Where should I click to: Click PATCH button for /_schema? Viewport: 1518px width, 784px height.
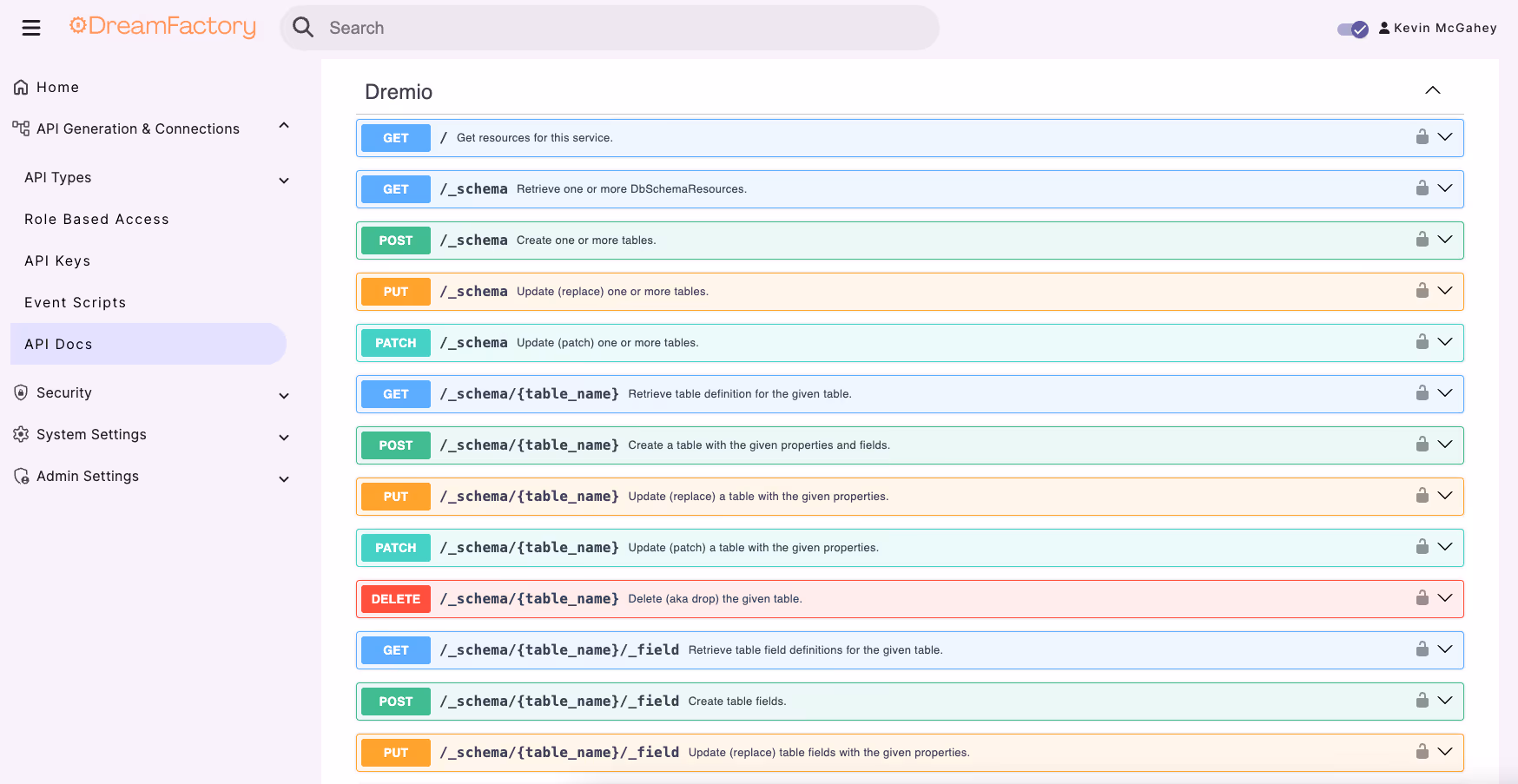[396, 343]
